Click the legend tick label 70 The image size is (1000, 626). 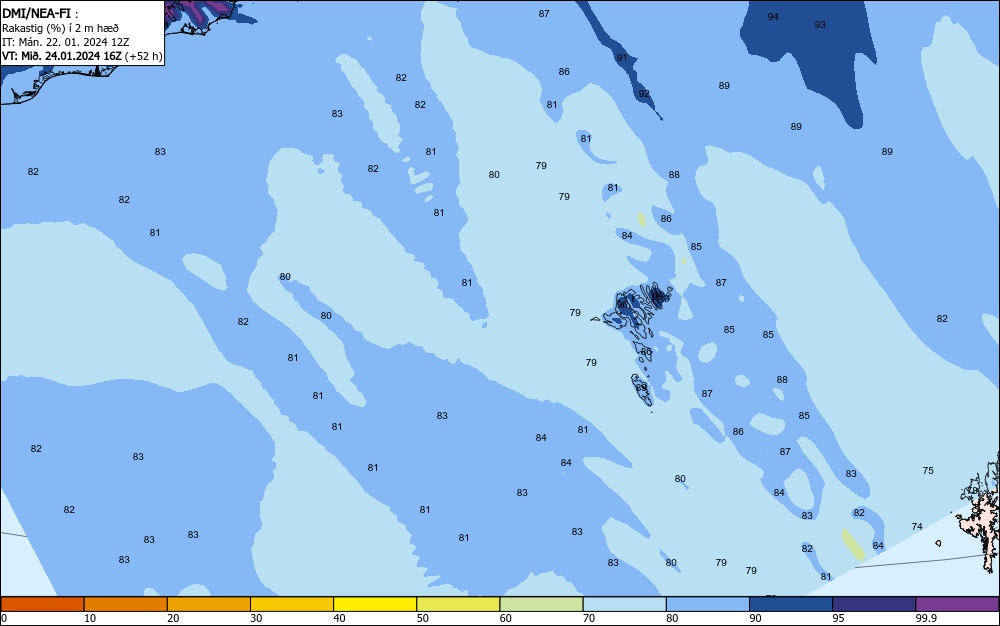pyautogui.click(x=589, y=618)
